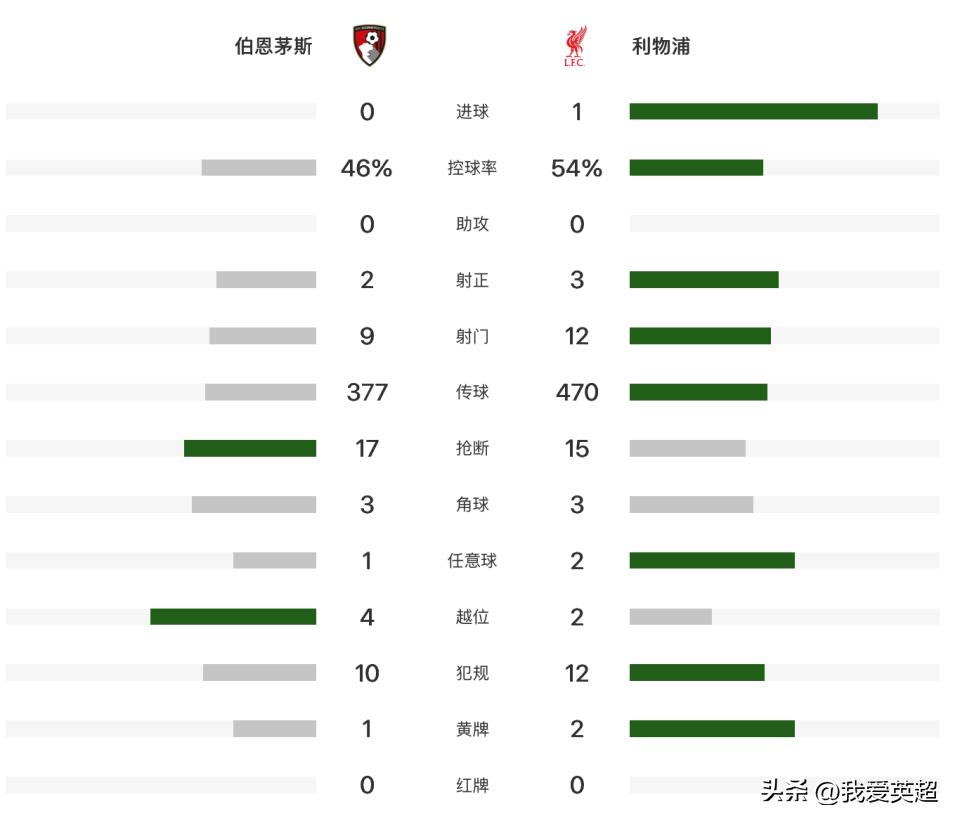Click Liverpool's green 进球 goals bar
Viewport: 960px width, 825px height.
click(754, 111)
